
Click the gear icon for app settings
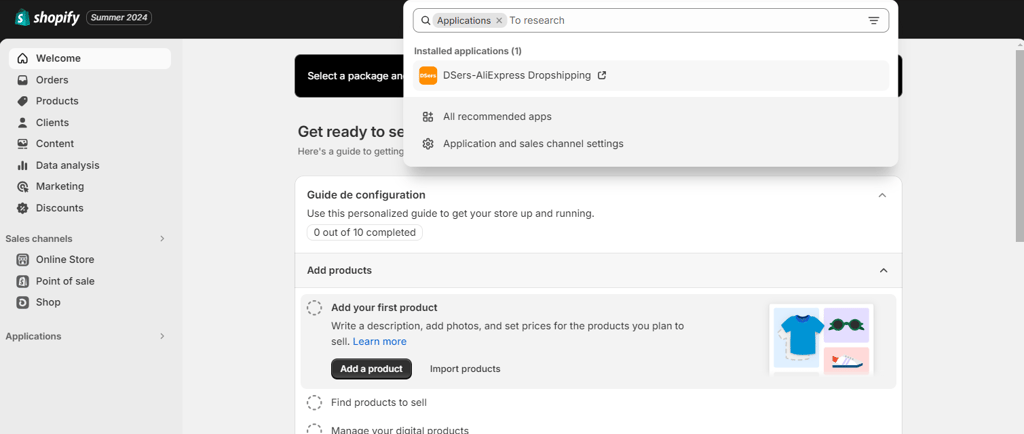[428, 144]
